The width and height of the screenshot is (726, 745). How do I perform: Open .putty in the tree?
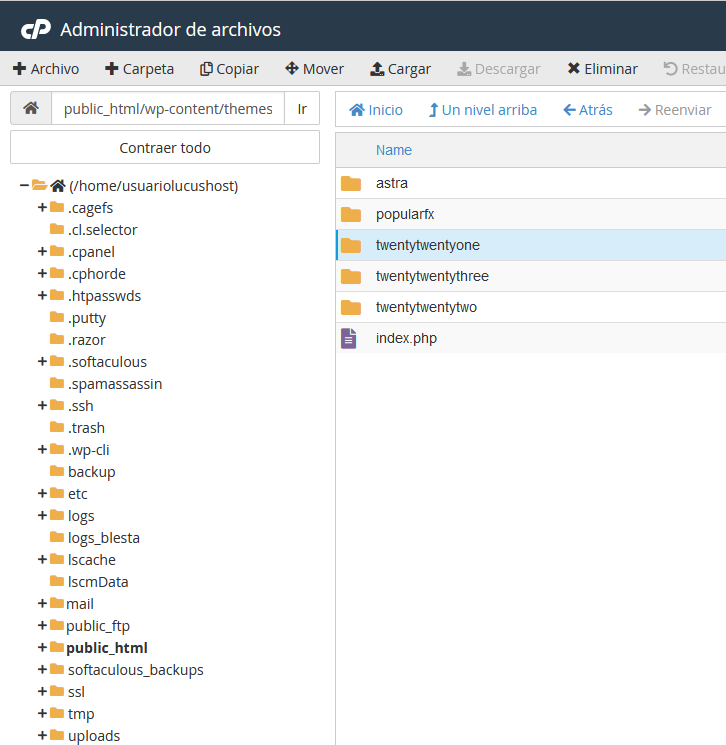pyautogui.click(x=86, y=318)
